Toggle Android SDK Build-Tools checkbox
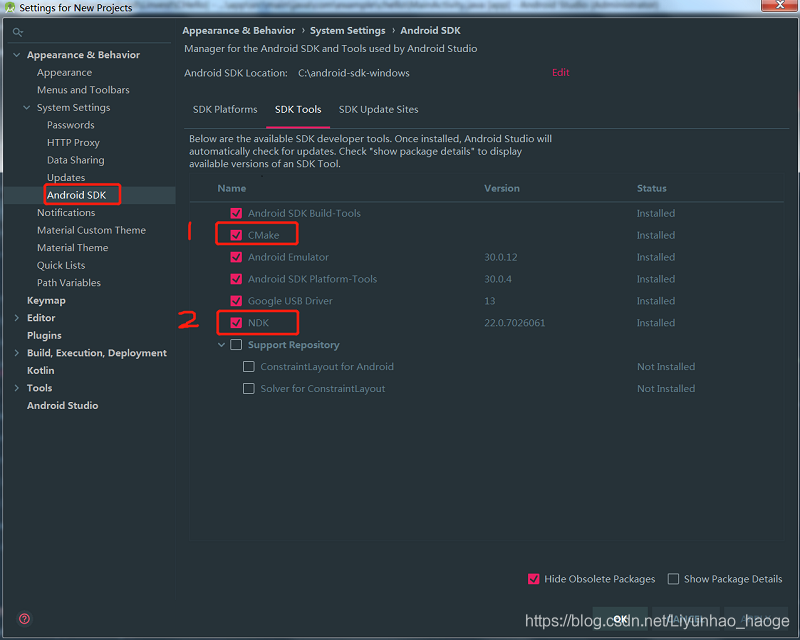Viewport: 800px width, 640px height. (x=236, y=213)
